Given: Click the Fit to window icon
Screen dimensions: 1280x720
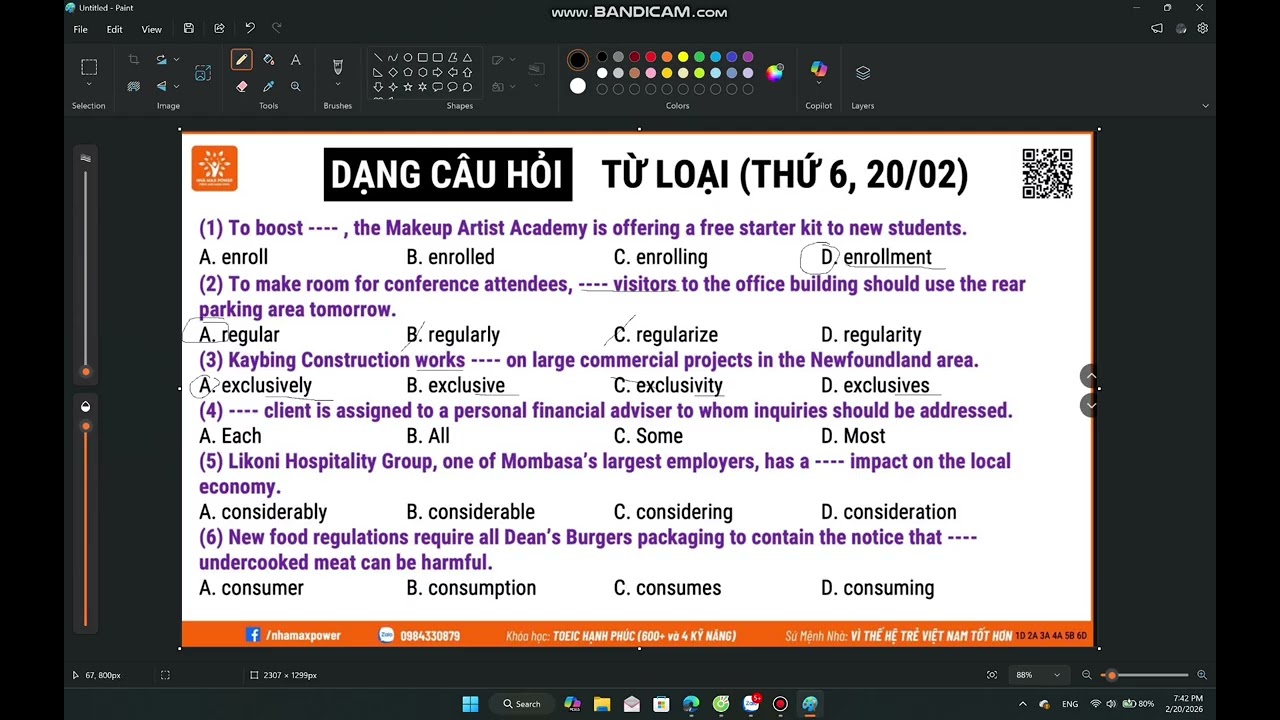Looking at the screenshot, I should tap(992, 675).
